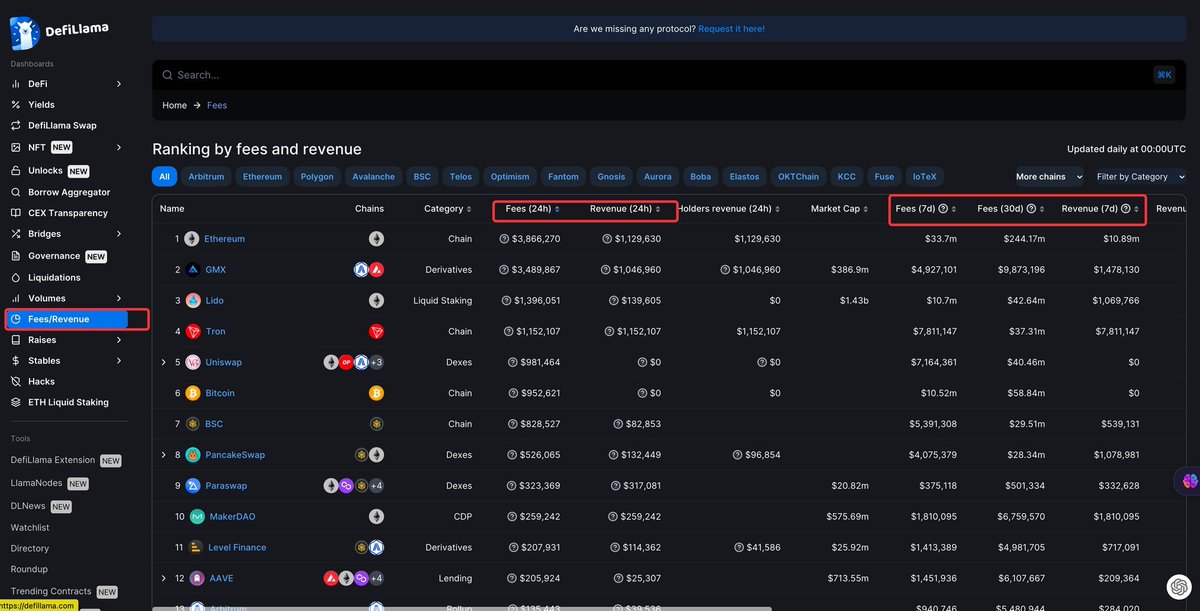
Task: Open Liquidations in the sidebar
Action: click(54, 277)
